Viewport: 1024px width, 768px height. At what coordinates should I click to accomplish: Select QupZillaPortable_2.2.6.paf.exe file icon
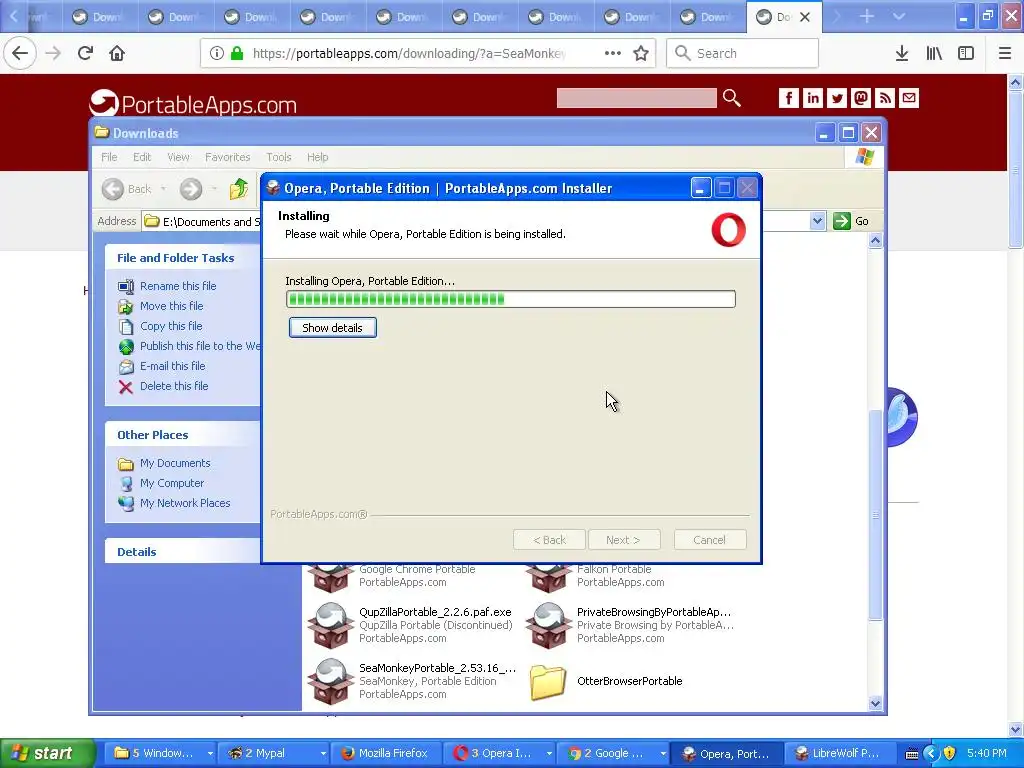point(331,625)
